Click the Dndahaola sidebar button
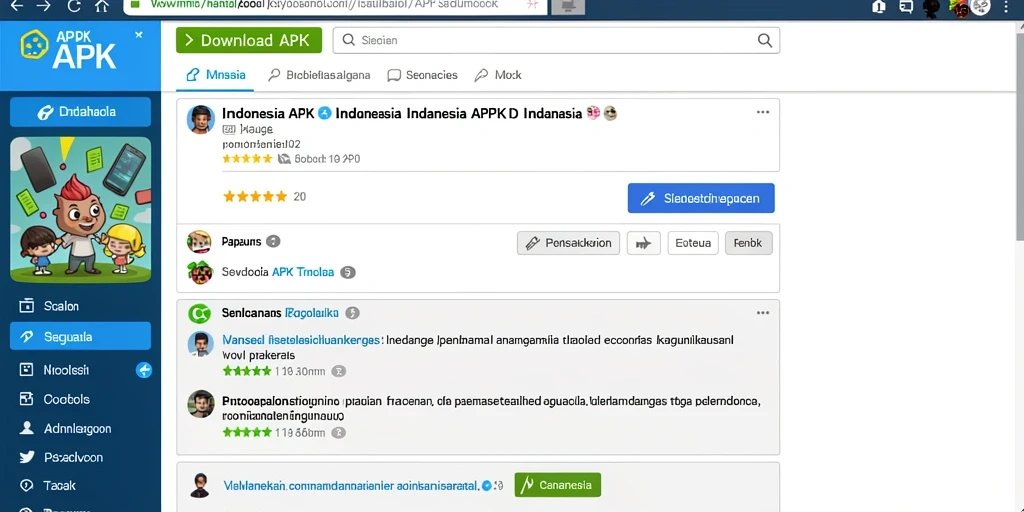The width and height of the screenshot is (1024, 512). [80, 112]
